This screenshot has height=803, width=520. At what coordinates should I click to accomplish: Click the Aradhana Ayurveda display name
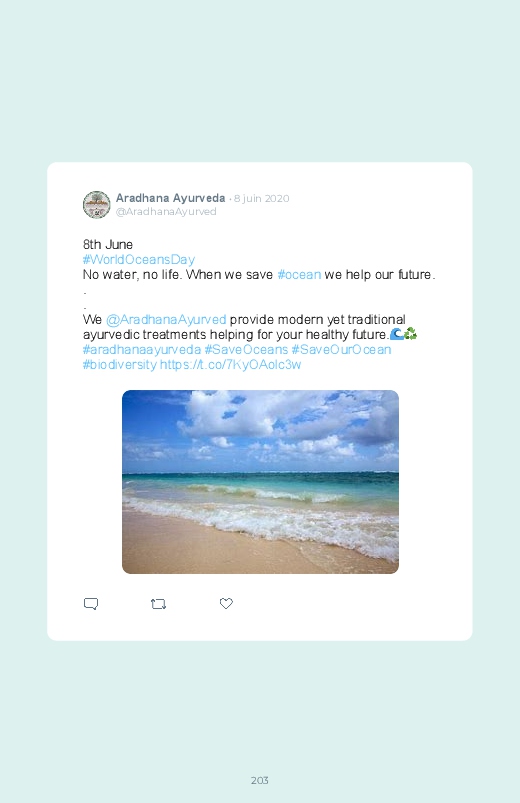coord(171,198)
